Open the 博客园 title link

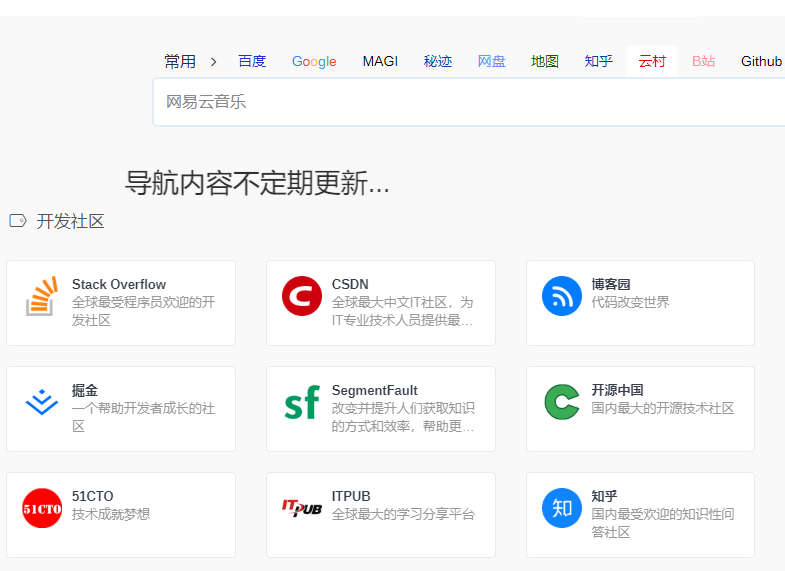611,284
